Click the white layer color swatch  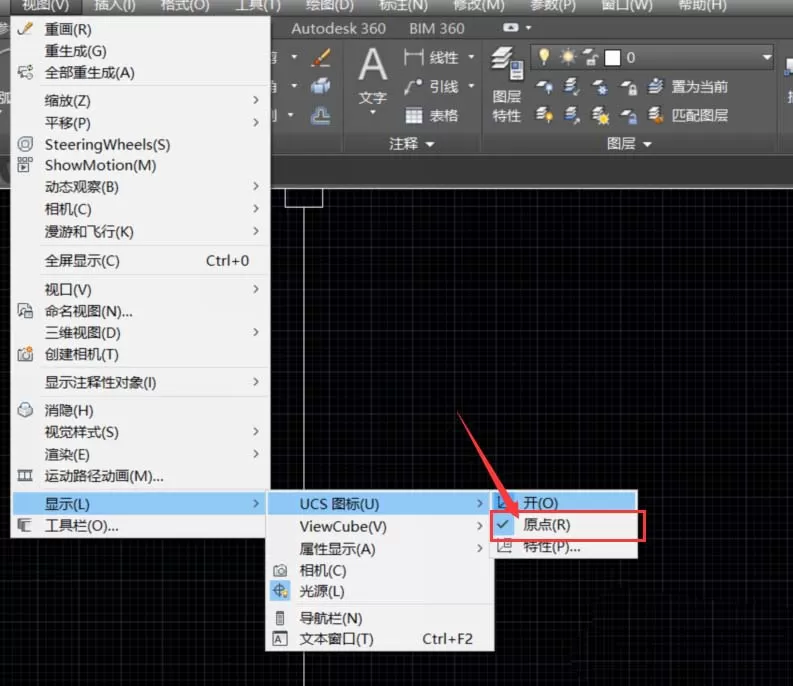612,58
